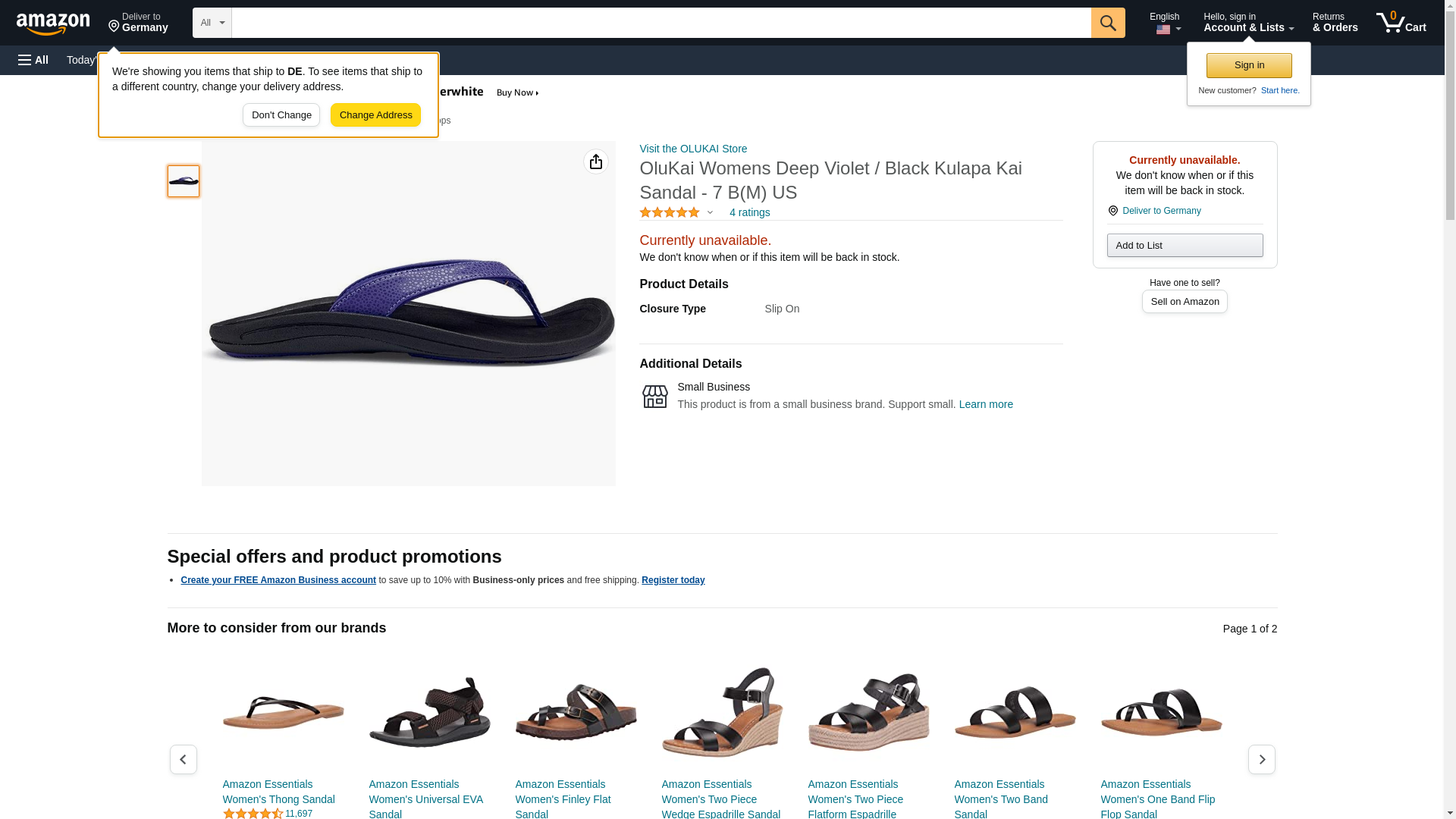This screenshot has width=1456, height=819.
Task: Click the Amazon logo
Action: (x=53, y=24)
